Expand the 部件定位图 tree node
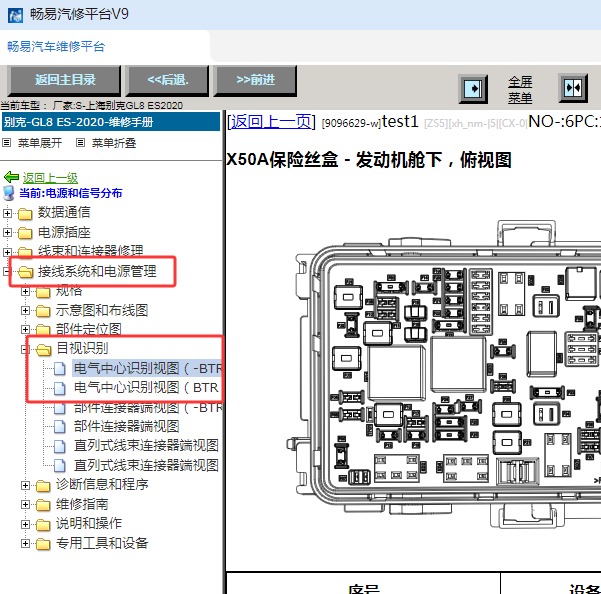This screenshot has height=594, width=601. click(x=25, y=330)
